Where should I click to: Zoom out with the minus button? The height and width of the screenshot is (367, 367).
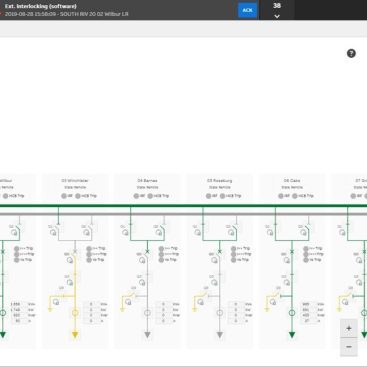click(349, 347)
